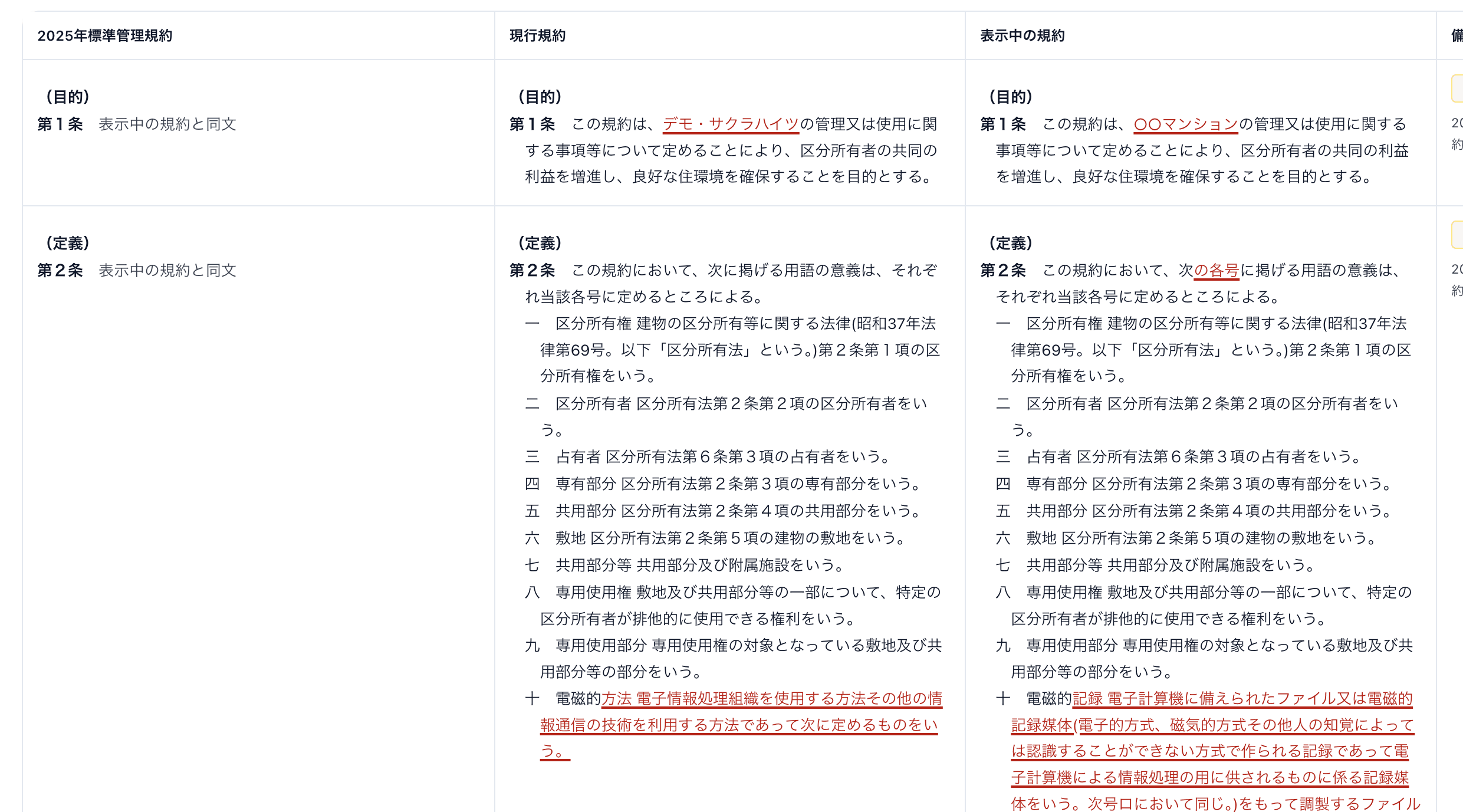Click 第1条 label in 現行規約 column
This screenshot has height=812, width=1463.
click(532, 124)
